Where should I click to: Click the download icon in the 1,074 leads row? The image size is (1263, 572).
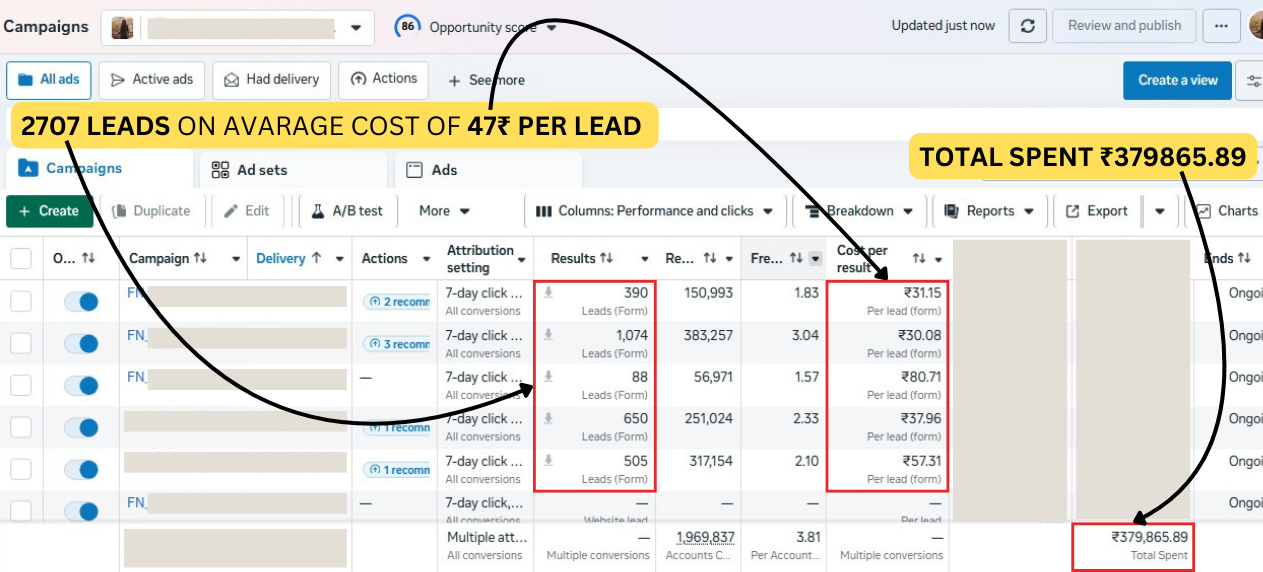548,335
